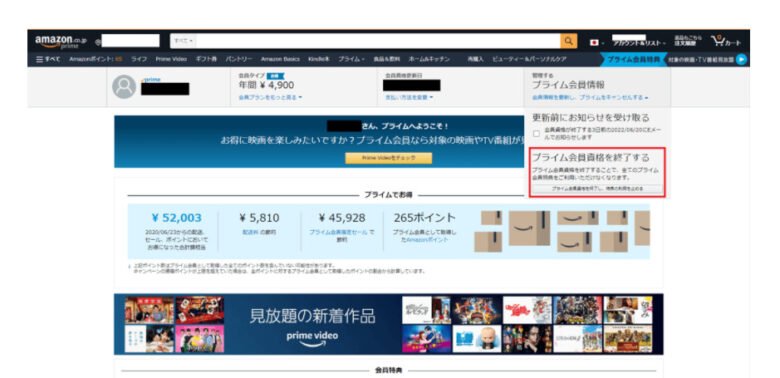Open the Amazon.co.jp prime logo home

point(60,41)
